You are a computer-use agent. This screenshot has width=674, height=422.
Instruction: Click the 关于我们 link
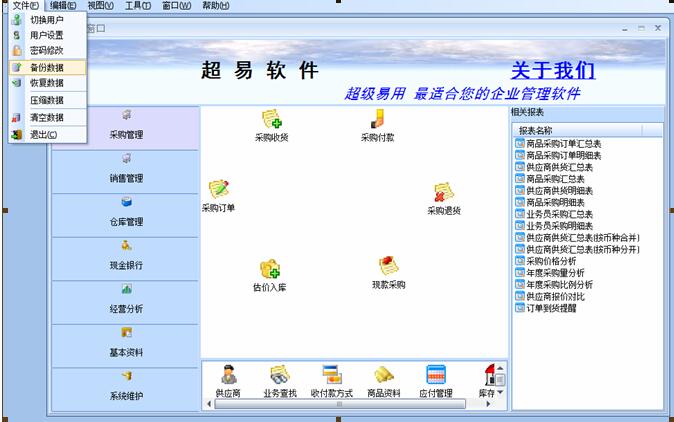click(x=553, y=70)
